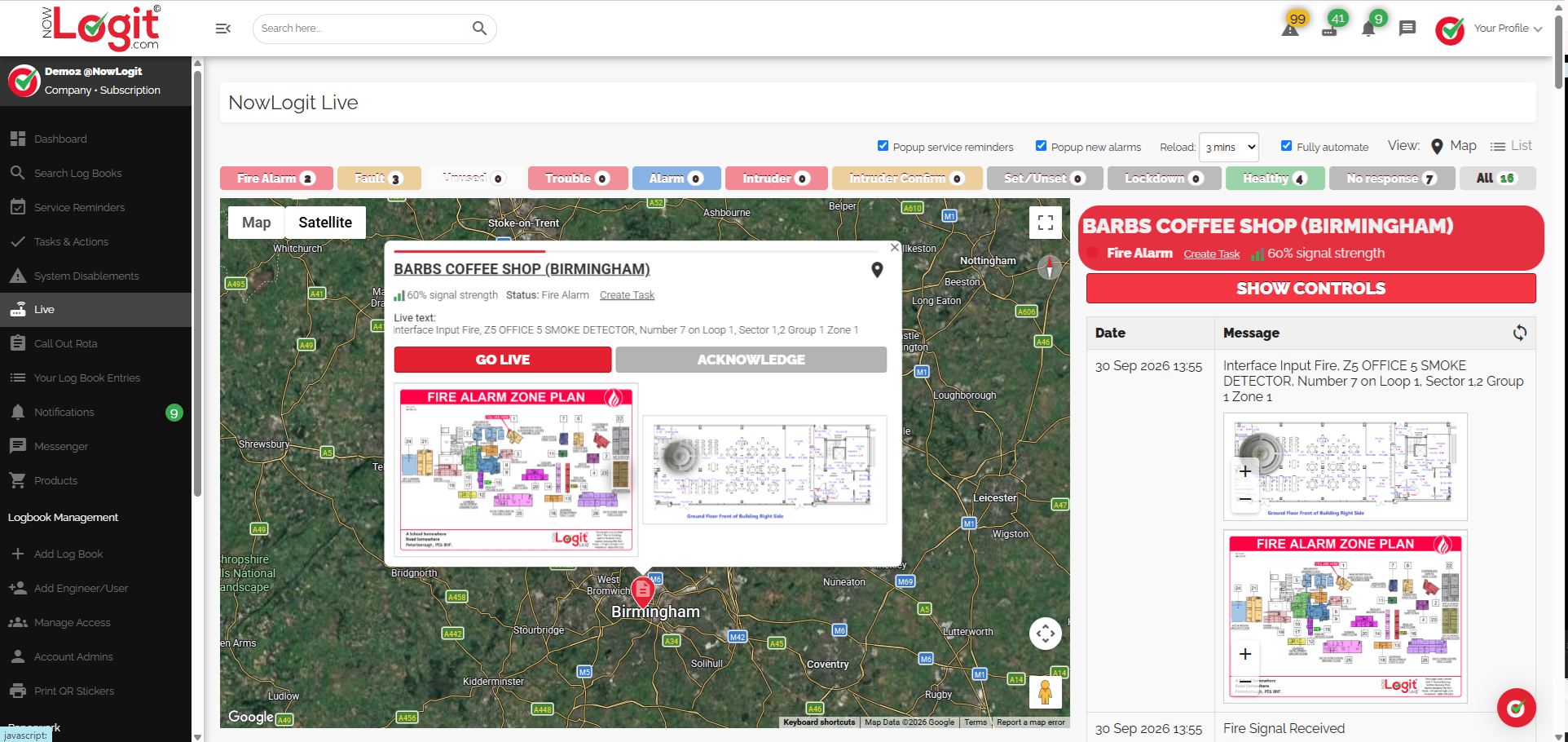Click the Notifications bell icon in sidebar
The height and width of the screenshot is (742, 1568).
(x=18, y=412)
